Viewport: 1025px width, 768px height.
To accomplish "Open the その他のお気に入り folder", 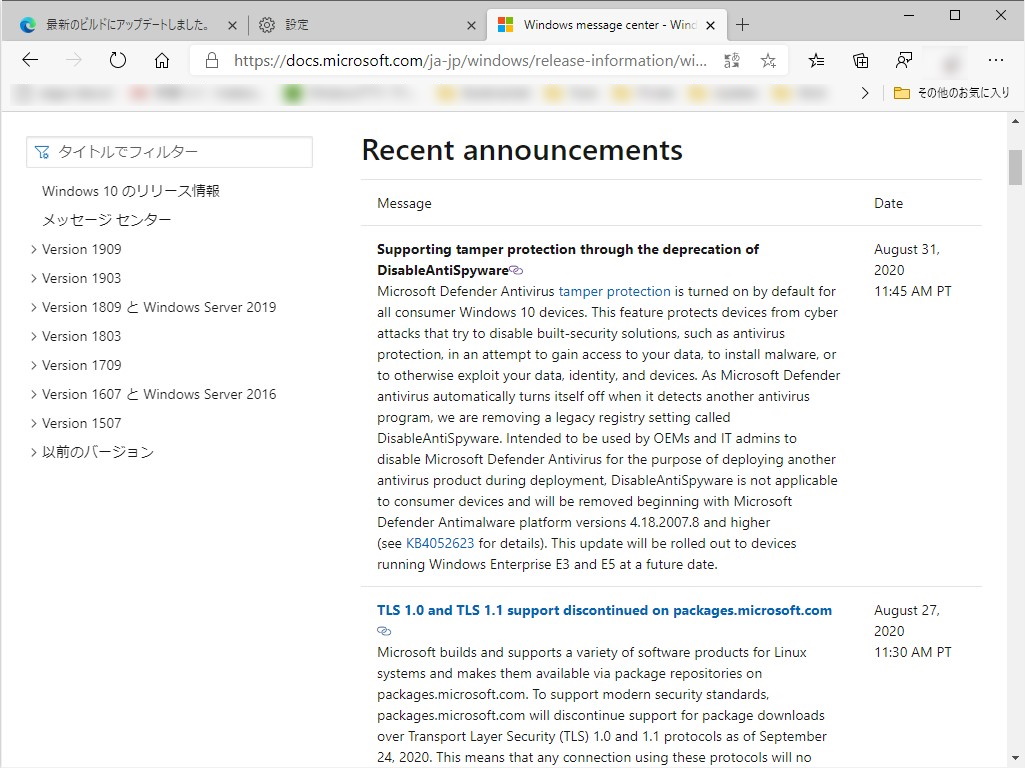I will (952, 93).
